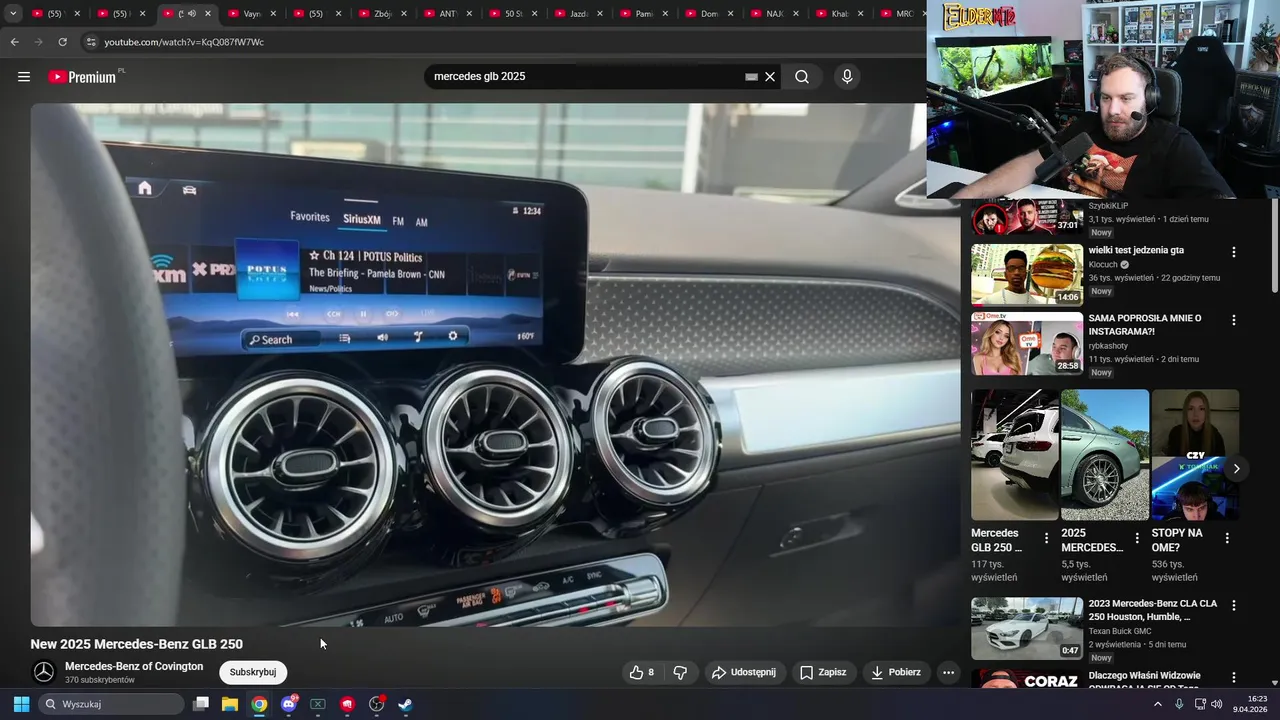The width and height of the screenshot is (1280, 720).
Task: Open white Mercedes GLB 250 short thumbnail
Action: [x=1014, y=455]
